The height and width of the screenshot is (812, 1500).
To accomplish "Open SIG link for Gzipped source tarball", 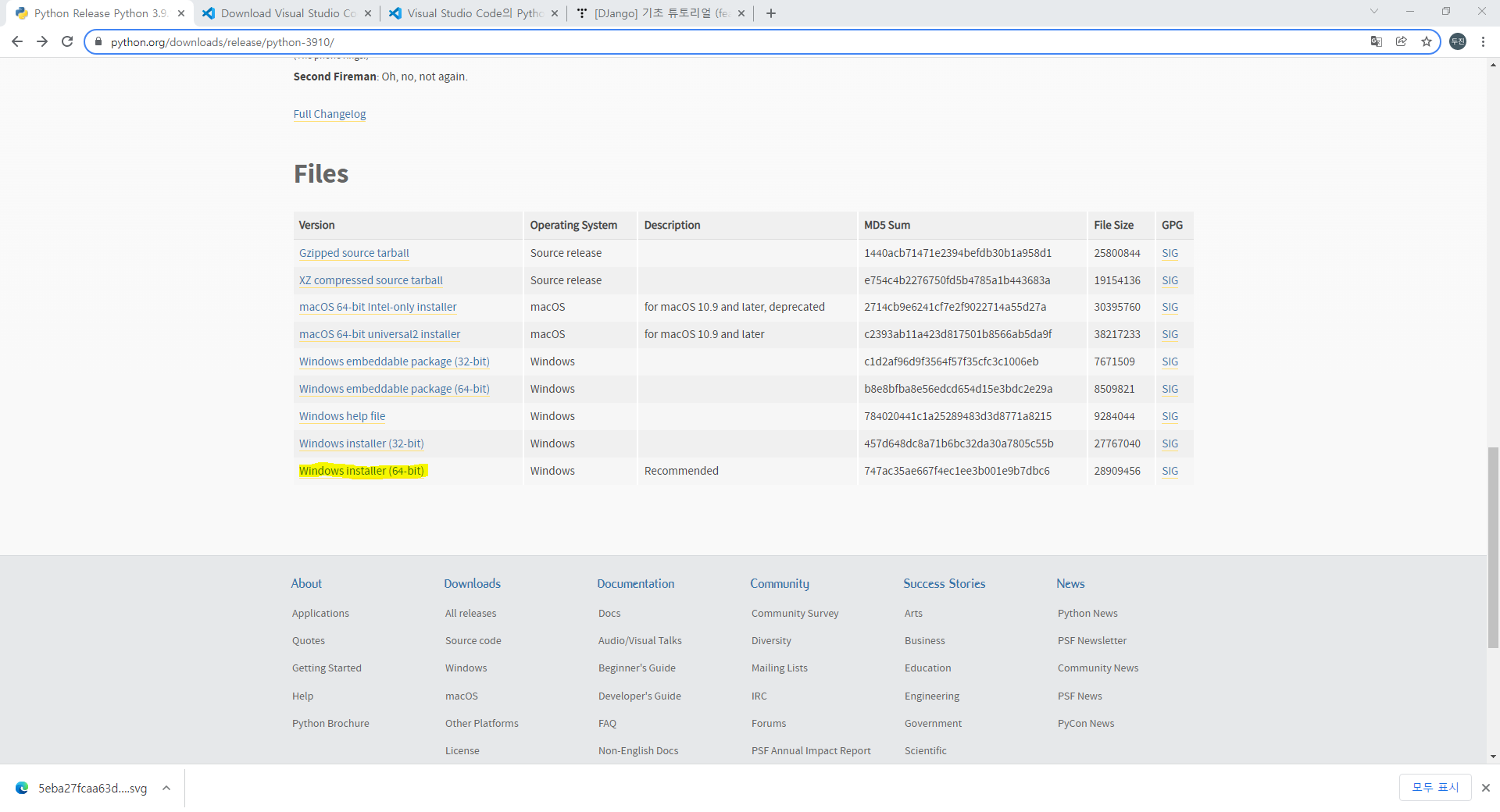I will click(x=1170, y=253).
